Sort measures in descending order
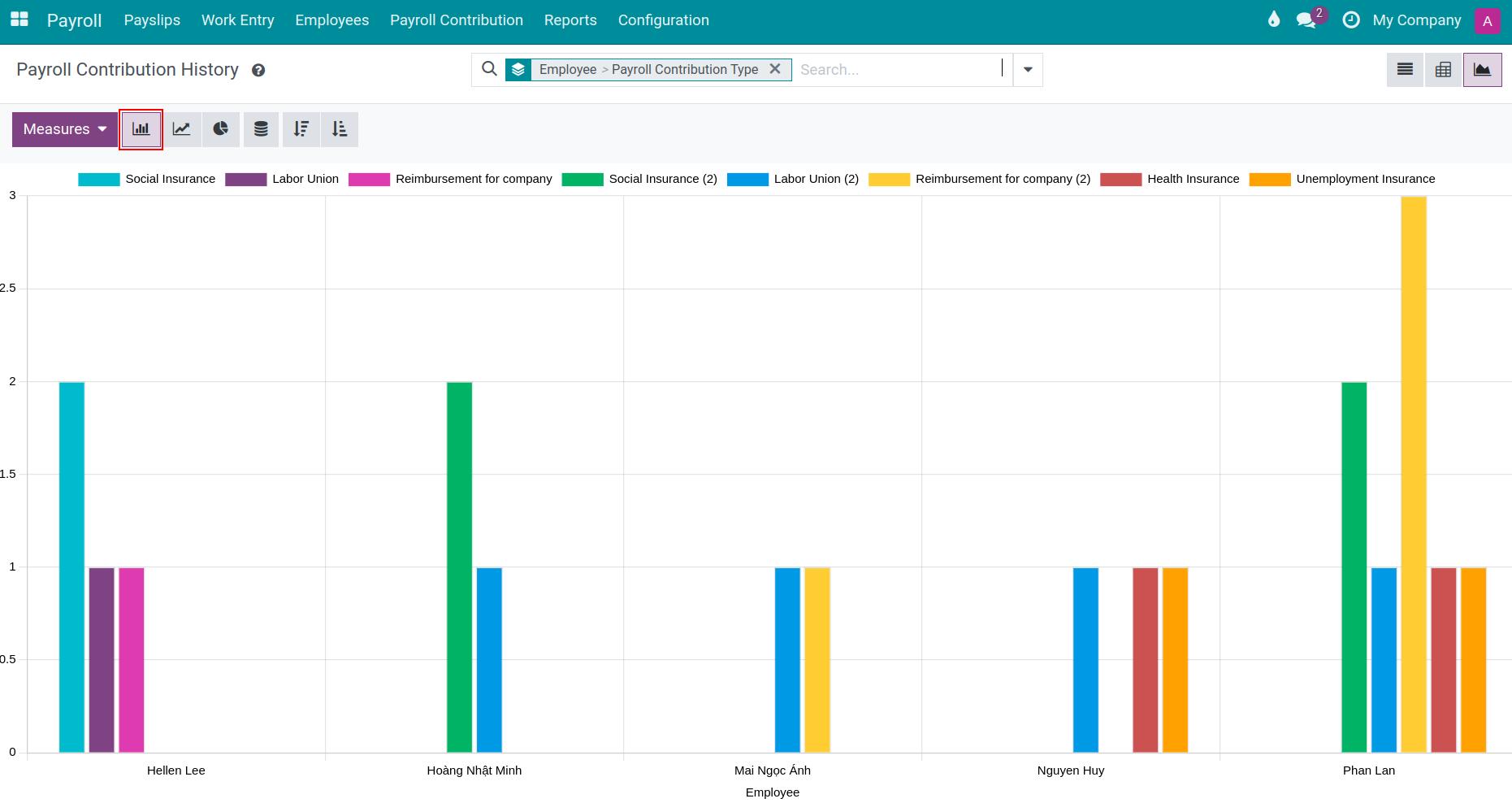The image size is (1512, 803). tap(301, 128)
